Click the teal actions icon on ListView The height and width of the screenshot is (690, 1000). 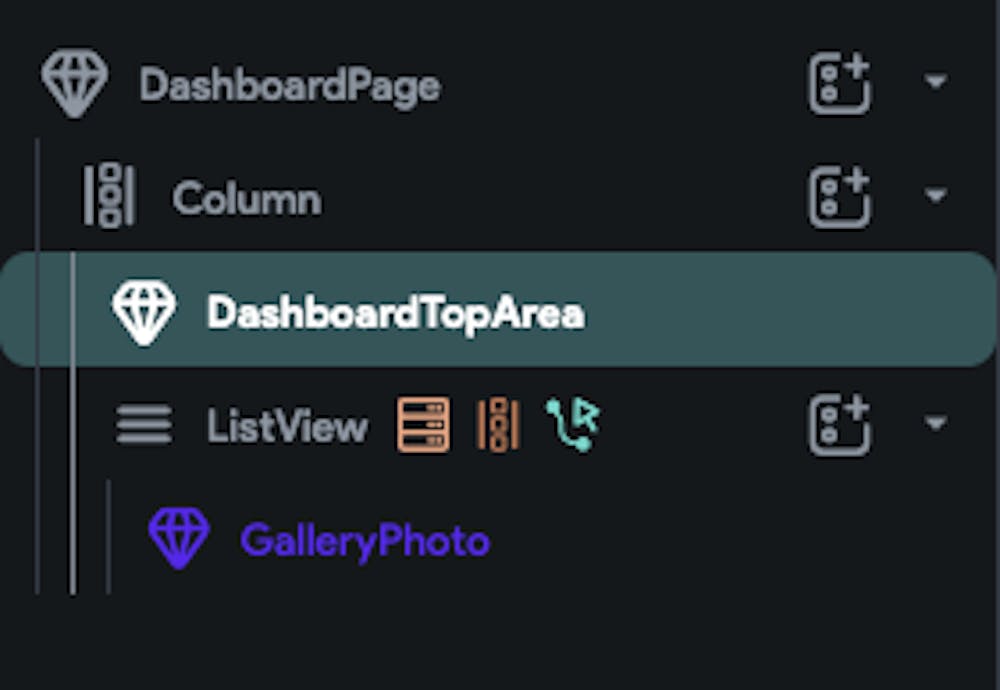pos(573,424)
